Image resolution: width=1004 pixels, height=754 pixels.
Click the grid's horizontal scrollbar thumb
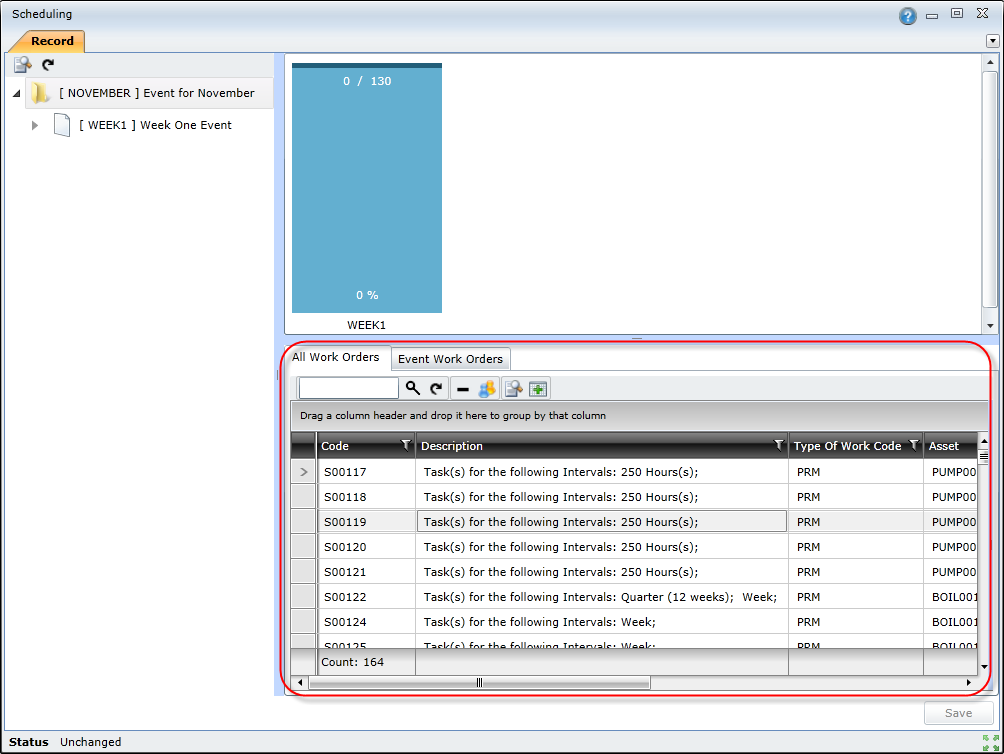[479, 683]
